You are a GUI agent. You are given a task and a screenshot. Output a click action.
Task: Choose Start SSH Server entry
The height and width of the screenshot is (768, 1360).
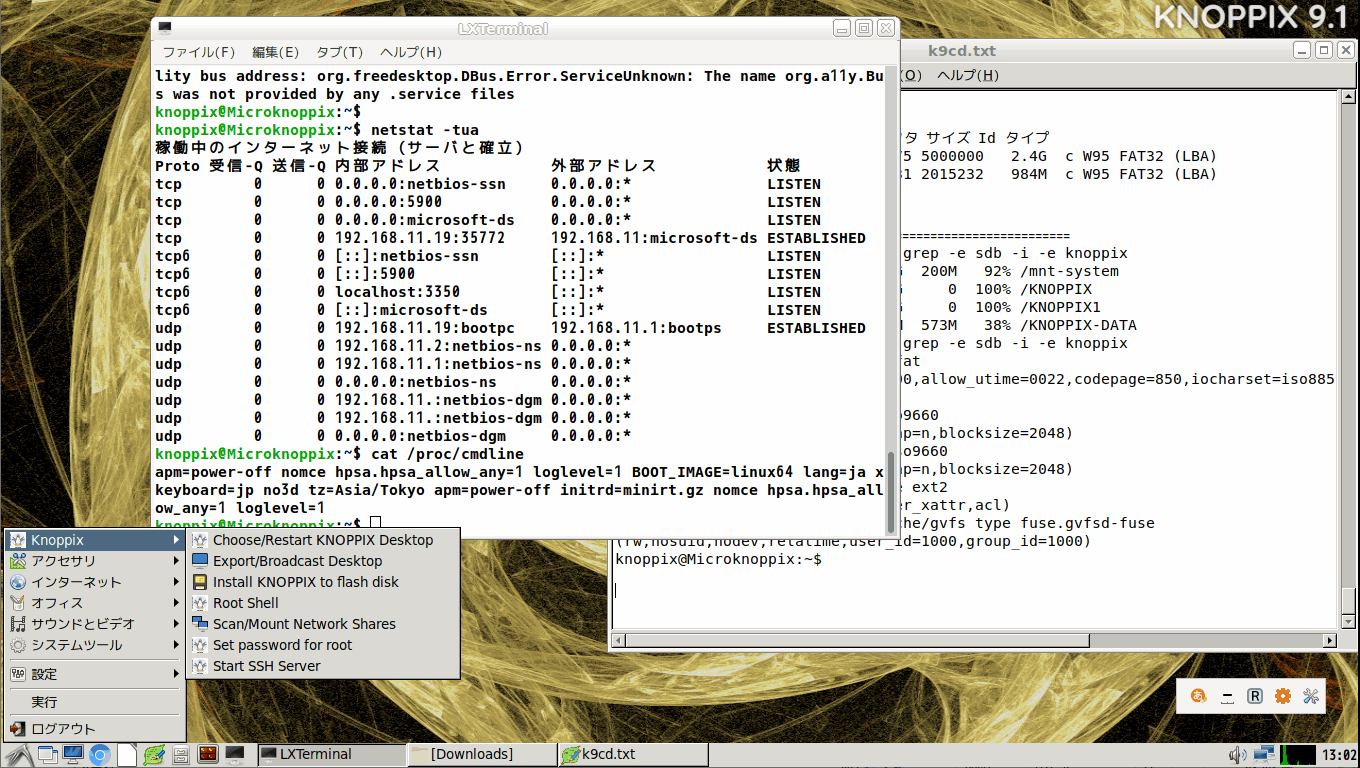pos(323,666)
